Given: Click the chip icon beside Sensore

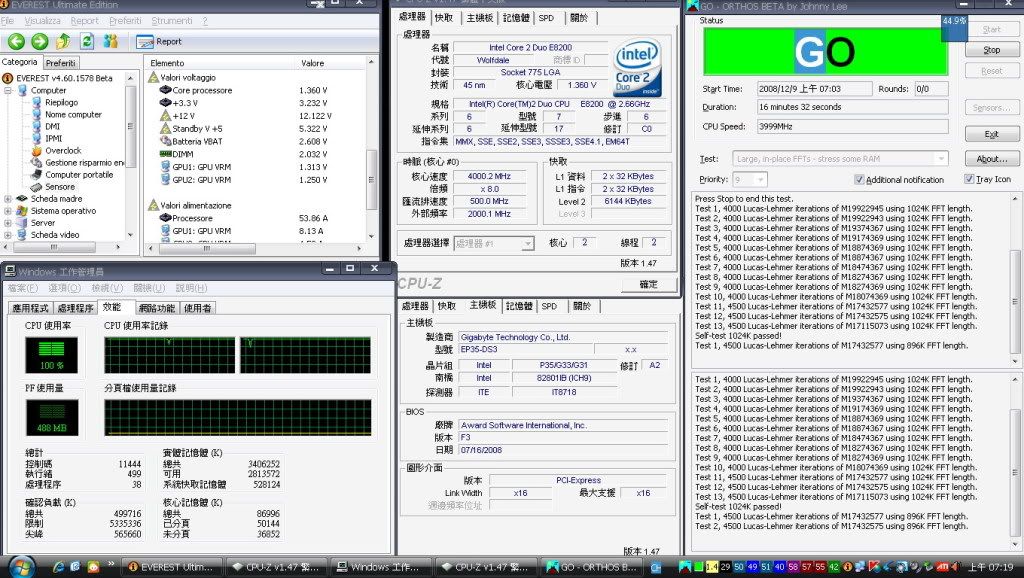Looking at the screenshot, I should pyautogui.click(x=37, y=187).
